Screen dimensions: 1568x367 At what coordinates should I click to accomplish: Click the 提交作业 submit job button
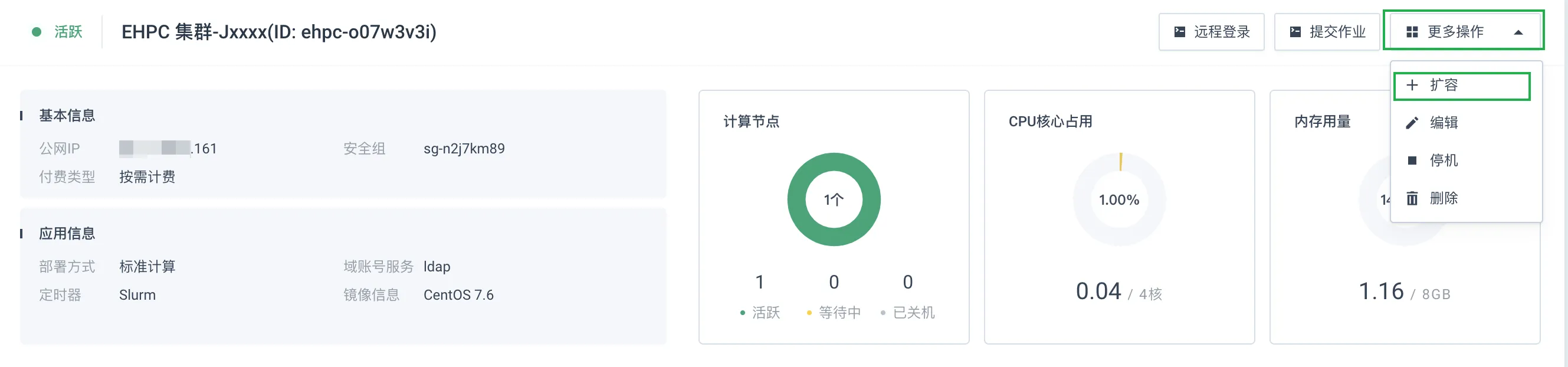[1327, 32]
